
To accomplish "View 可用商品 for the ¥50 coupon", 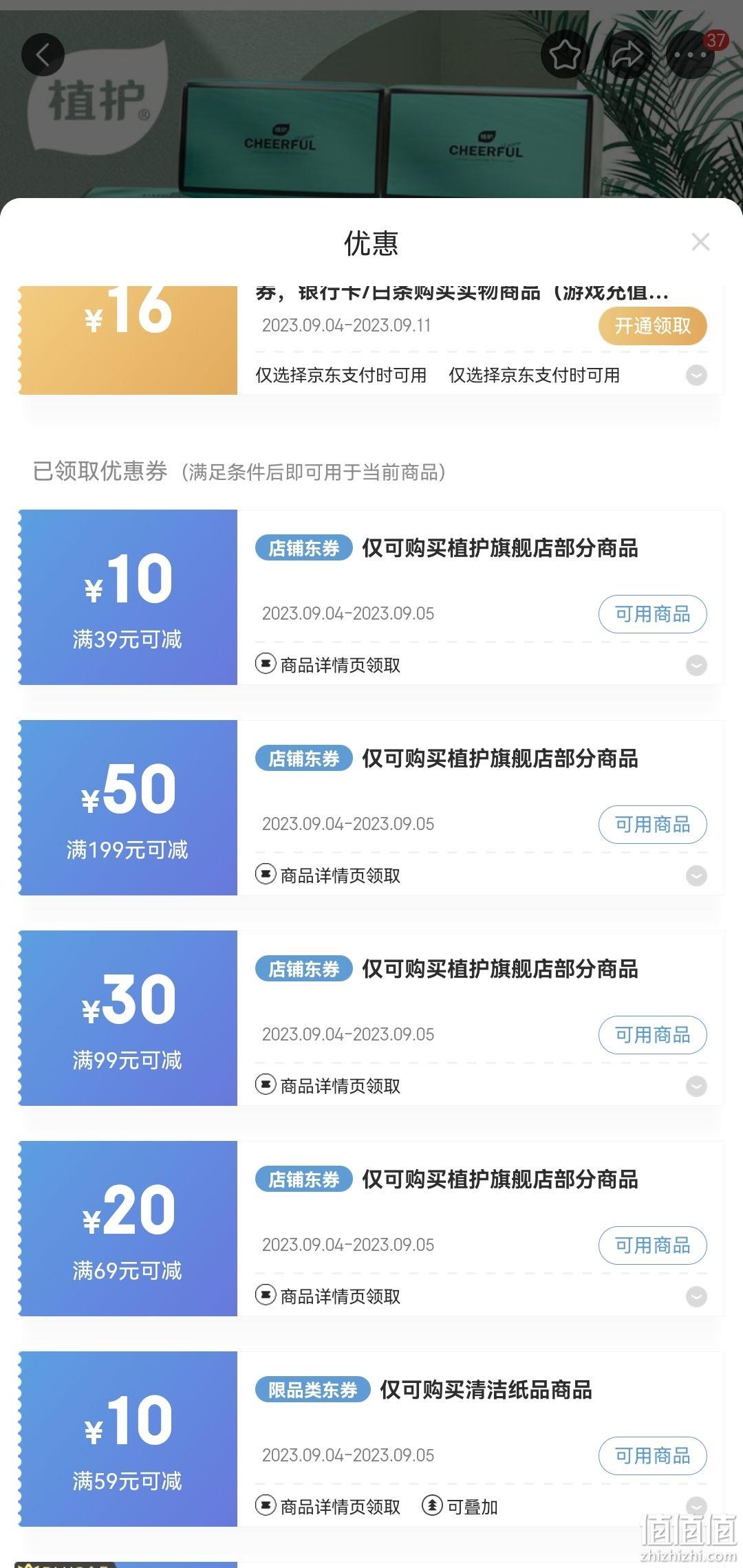I will [652, 825].
